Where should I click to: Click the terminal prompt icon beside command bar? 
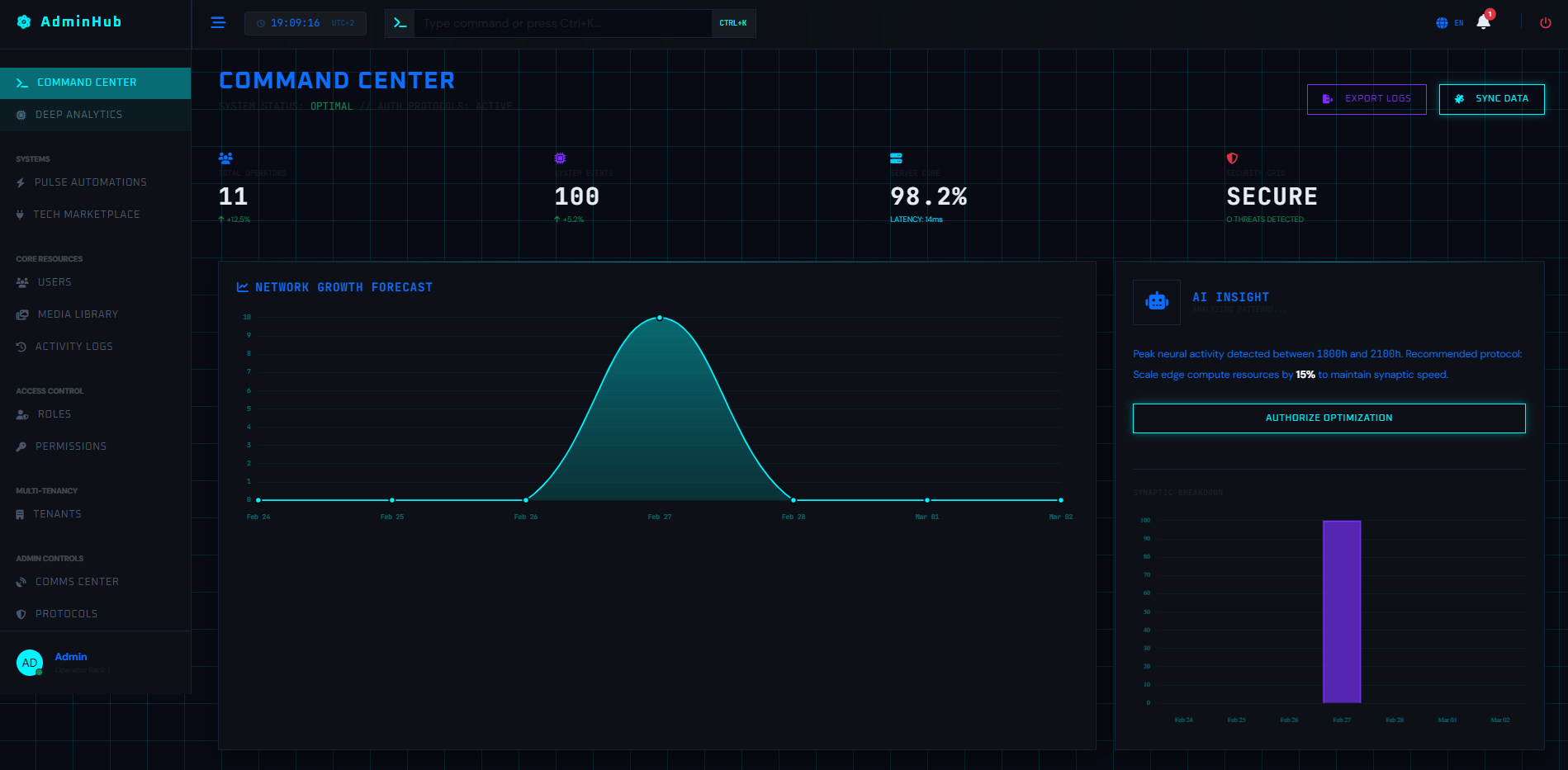click(400, 22)
